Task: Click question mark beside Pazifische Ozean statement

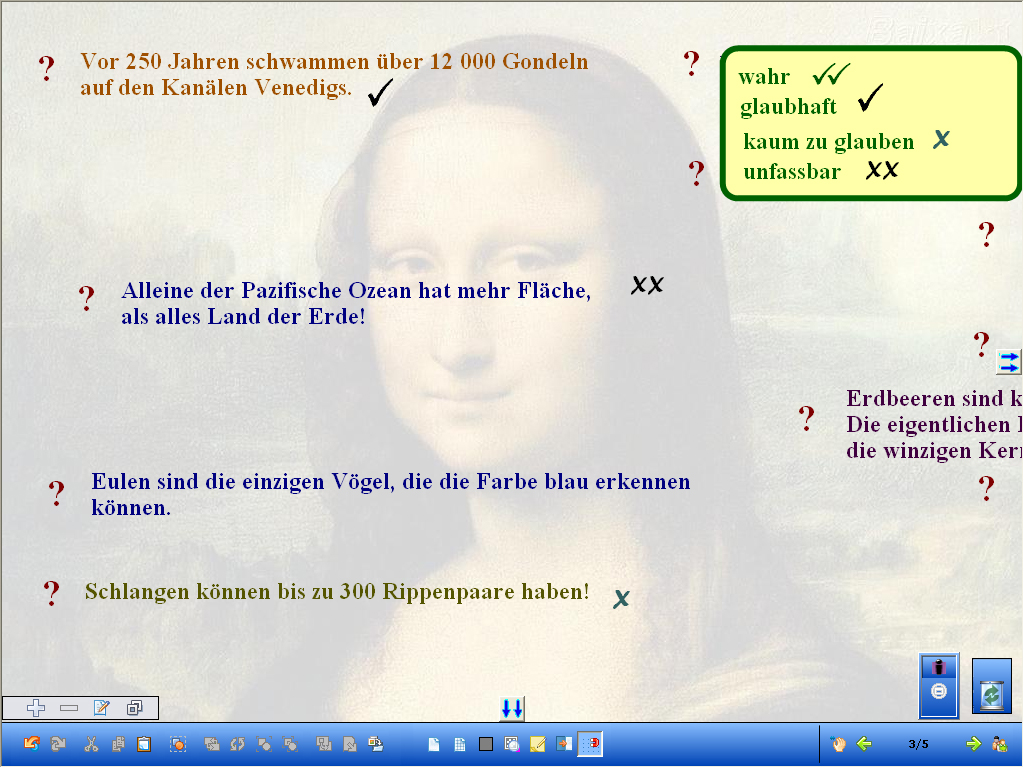Action: coord(86,298)
